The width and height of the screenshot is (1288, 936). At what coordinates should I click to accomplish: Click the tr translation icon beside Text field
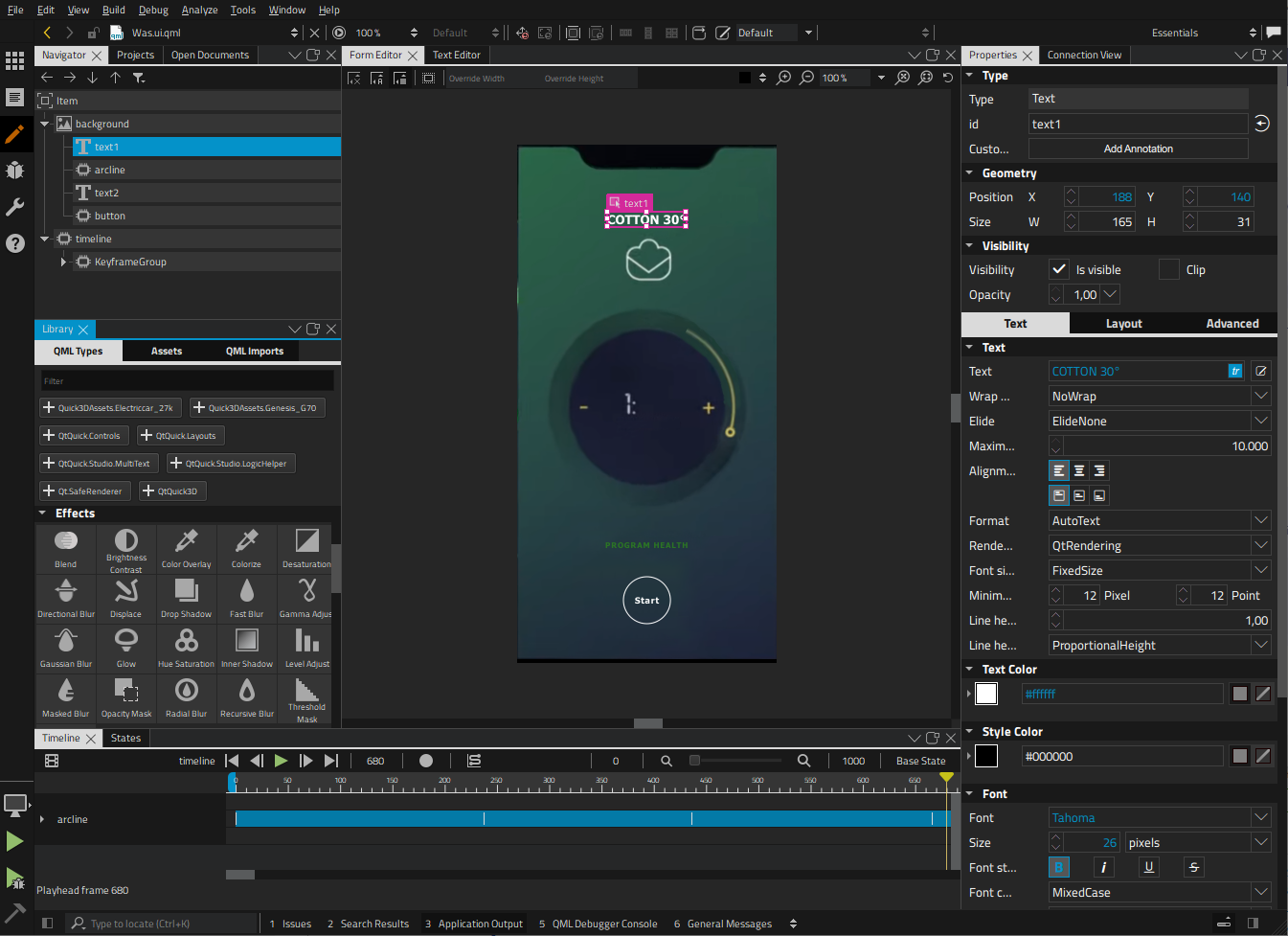[1235, 371]
